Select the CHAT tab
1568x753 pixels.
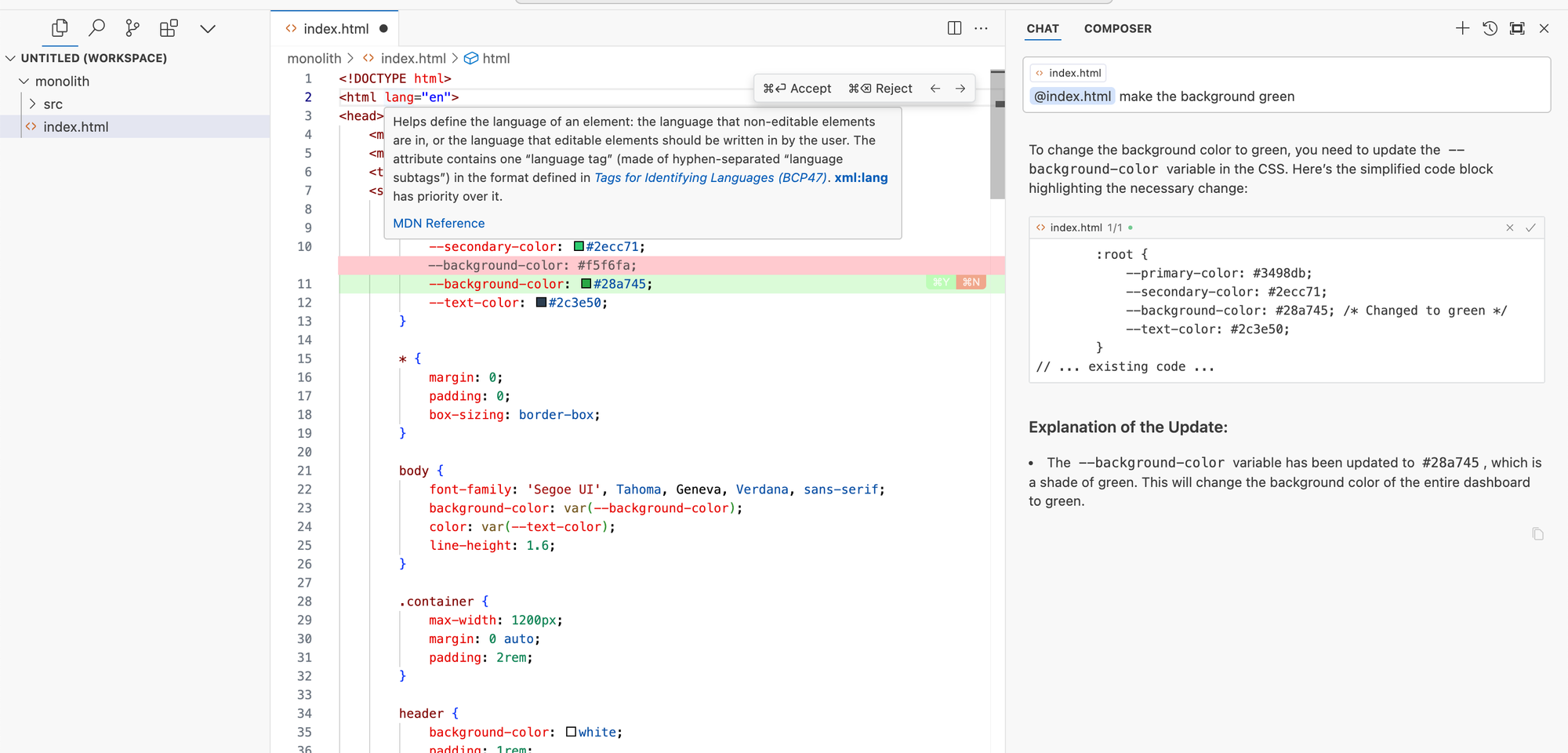[x=1043, y=29]
